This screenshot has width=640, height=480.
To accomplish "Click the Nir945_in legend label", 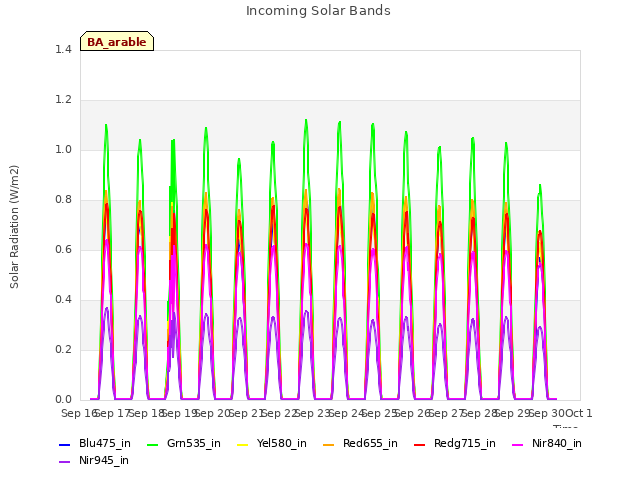I will [x=104, y=460].
